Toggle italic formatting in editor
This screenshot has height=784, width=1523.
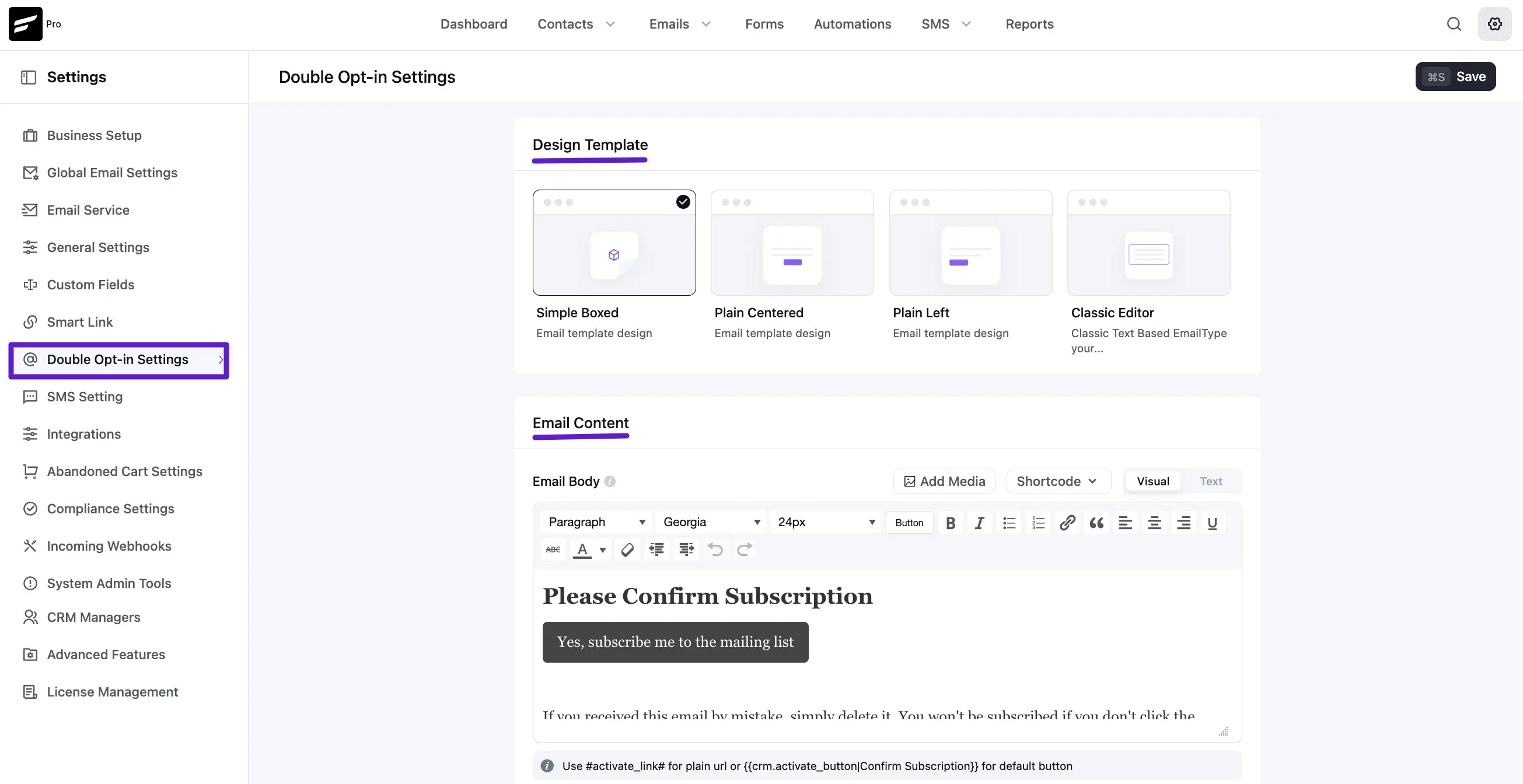[979, 523]
